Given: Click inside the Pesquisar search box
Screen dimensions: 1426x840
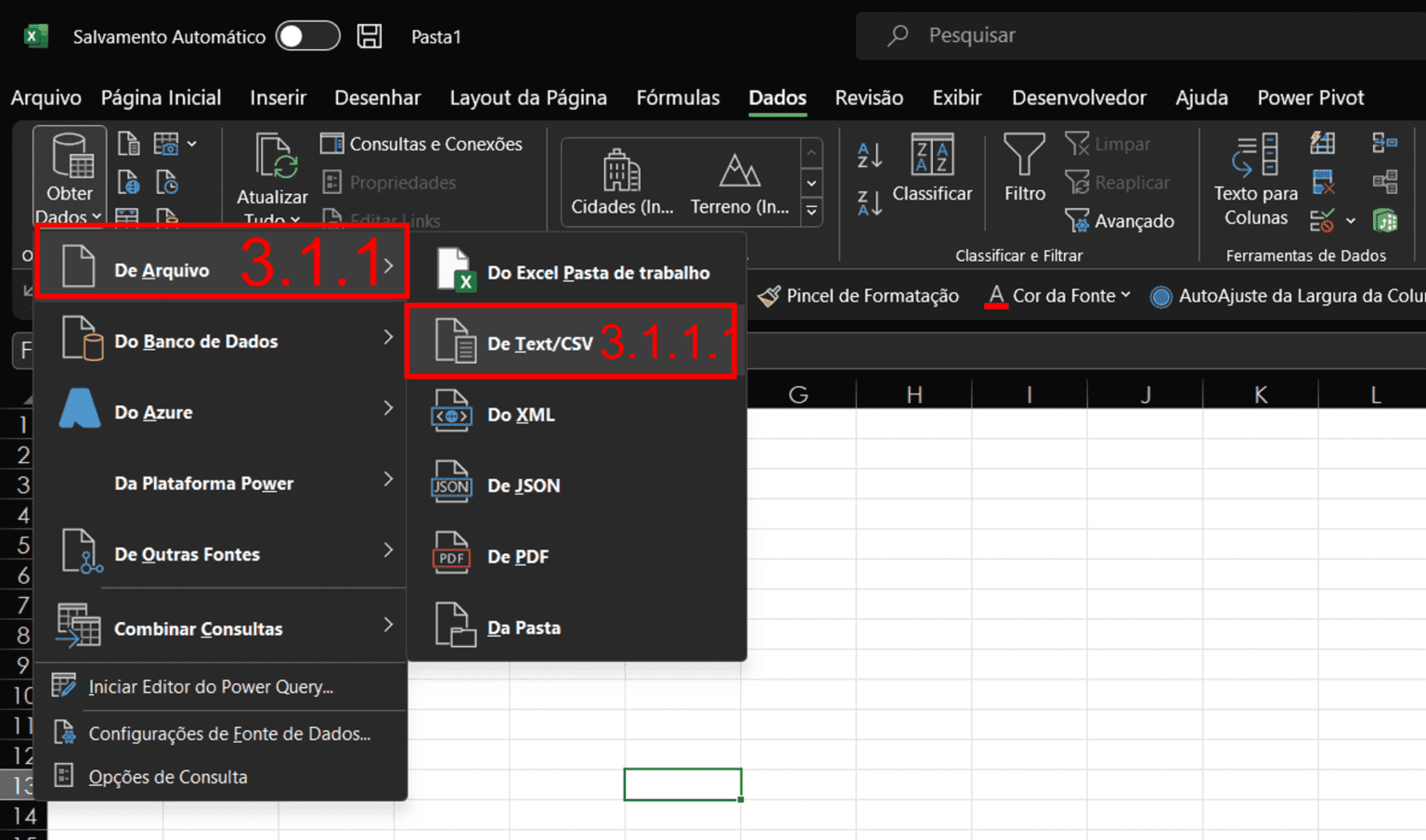Looking at the screenshot, I should point(1021,35).
